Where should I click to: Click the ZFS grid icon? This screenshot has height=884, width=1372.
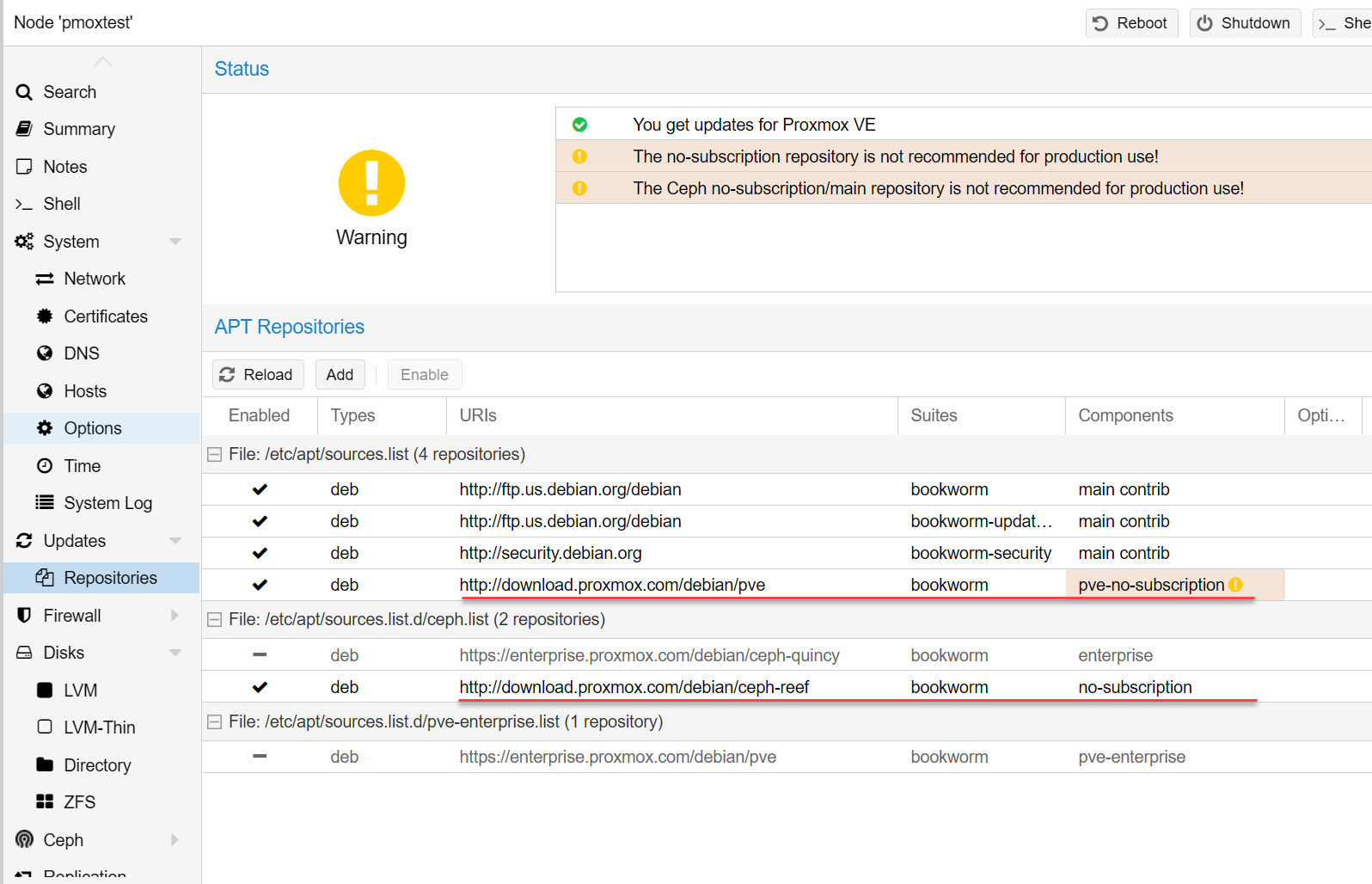click(45, 802)
